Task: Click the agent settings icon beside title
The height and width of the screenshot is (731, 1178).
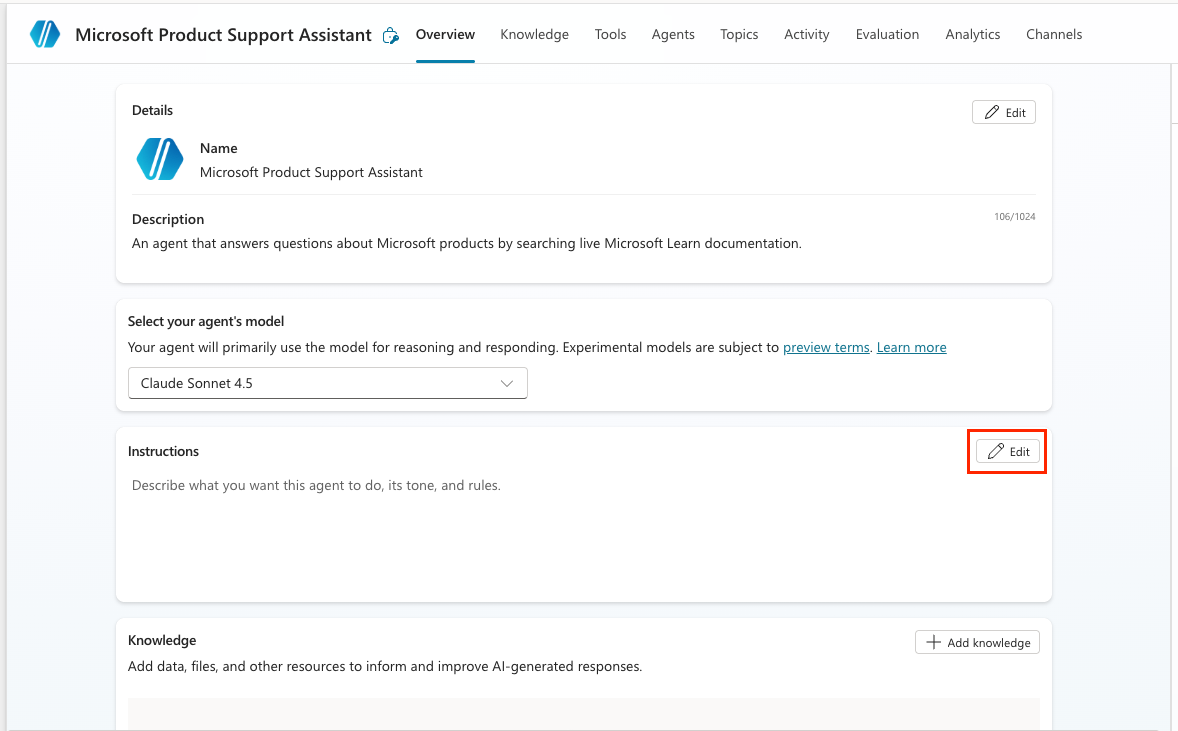Action: (x=391, y=35)
